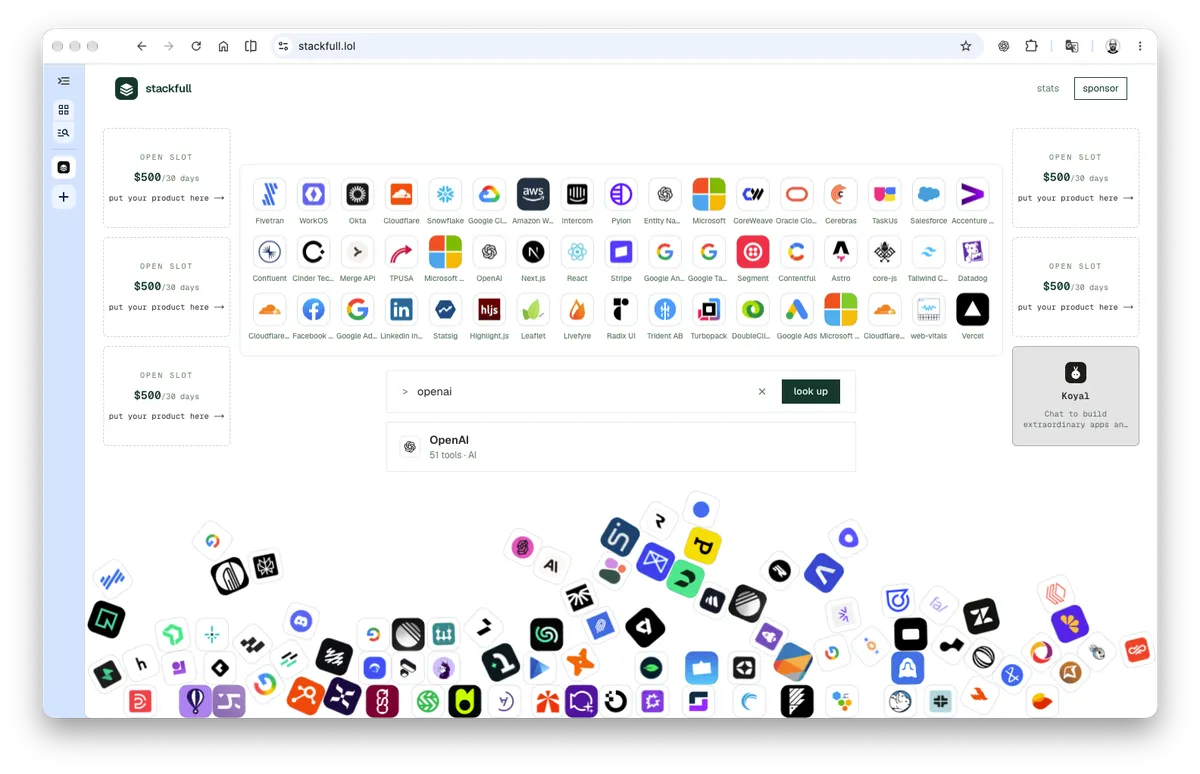This screenshot has width=1200, height=774.
Task: Choose the TPUSA icon
Action: point(401,252)
